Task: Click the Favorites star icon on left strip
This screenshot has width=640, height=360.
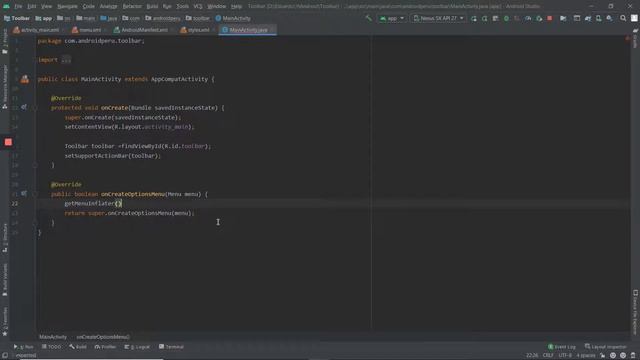Action: (x=5, y=334)
